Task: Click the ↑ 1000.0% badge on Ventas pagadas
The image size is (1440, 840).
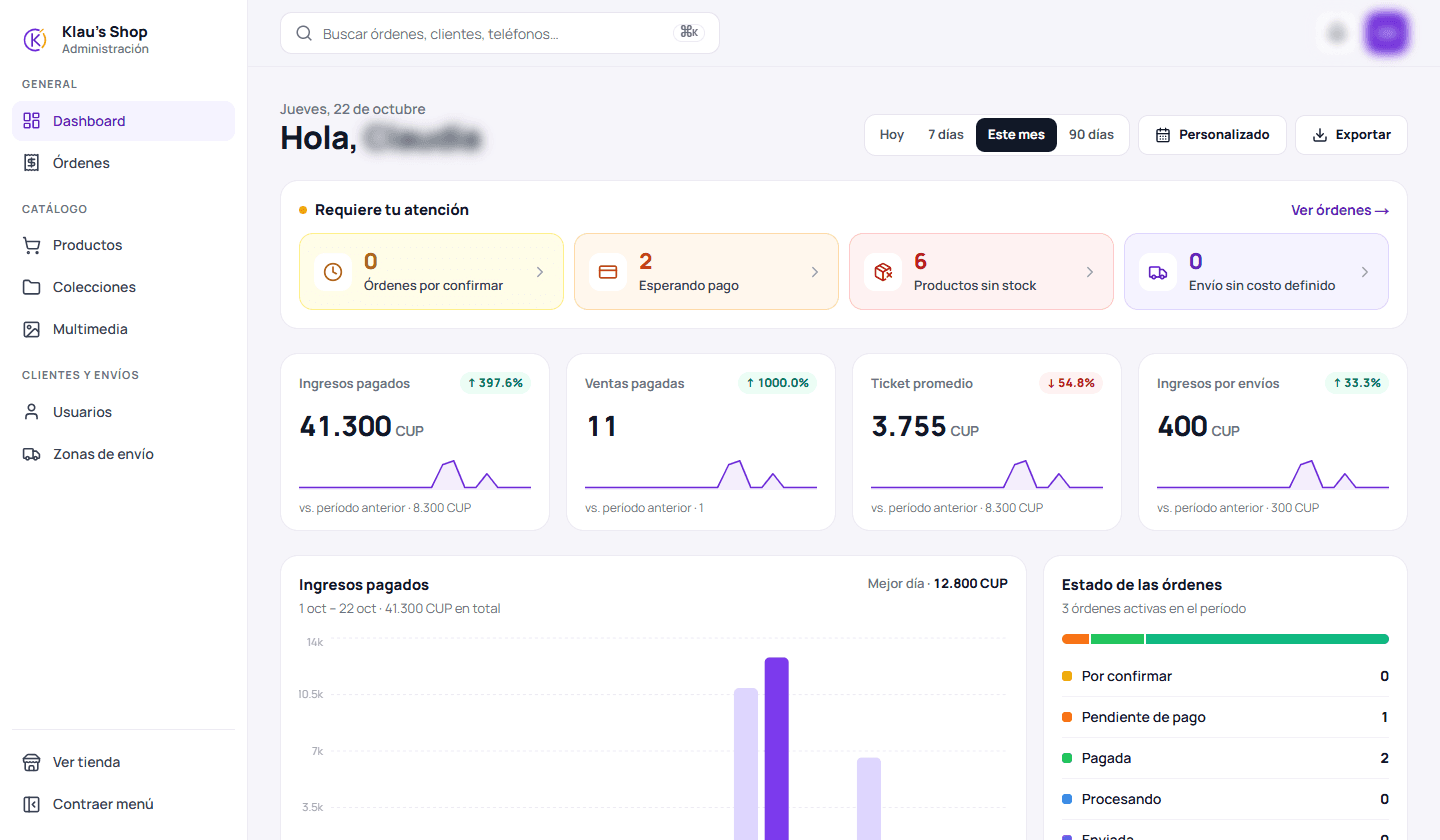Action: tap(777, 383)
